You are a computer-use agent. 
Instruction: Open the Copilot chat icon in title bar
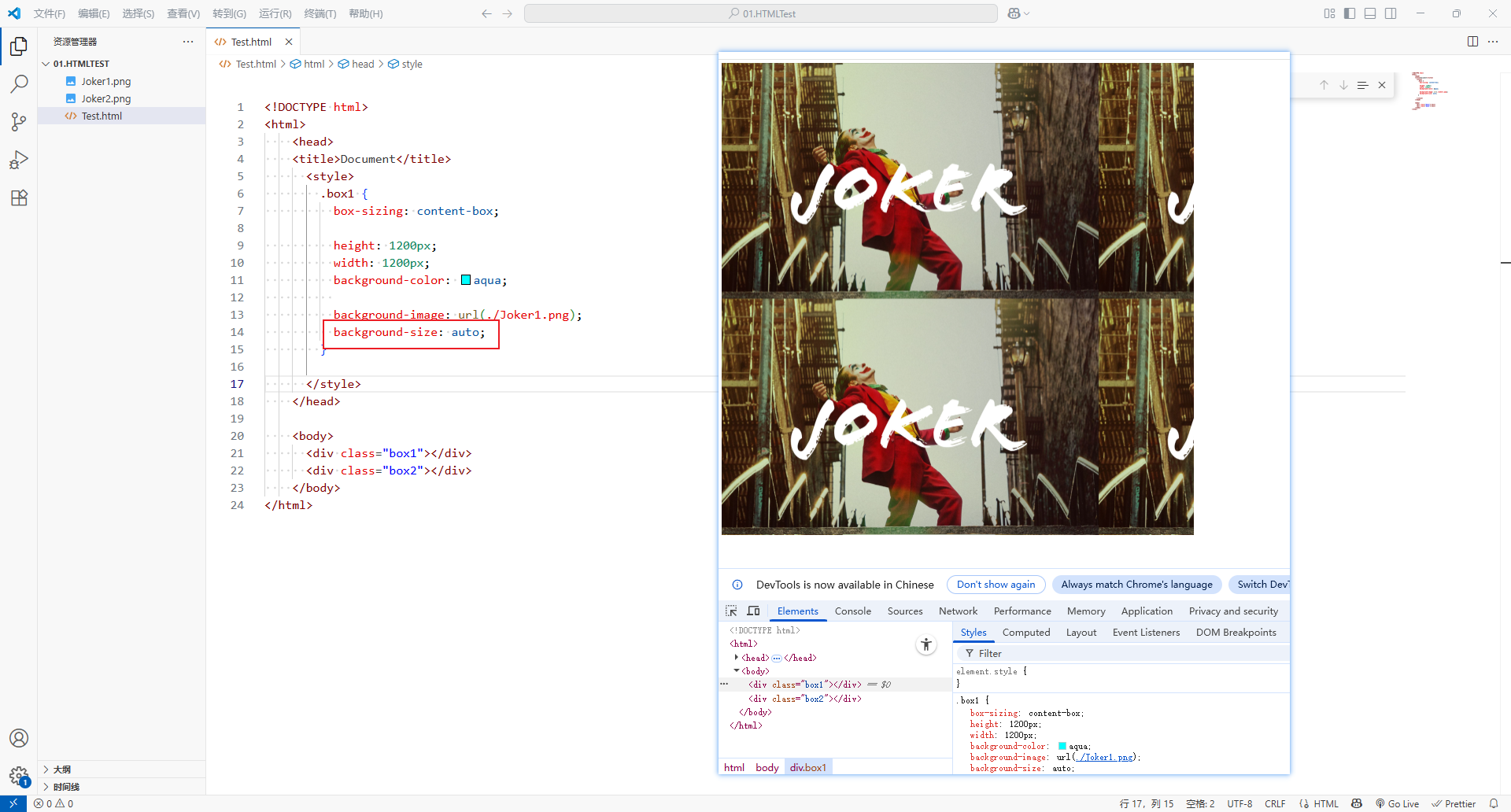[1014, 13]
